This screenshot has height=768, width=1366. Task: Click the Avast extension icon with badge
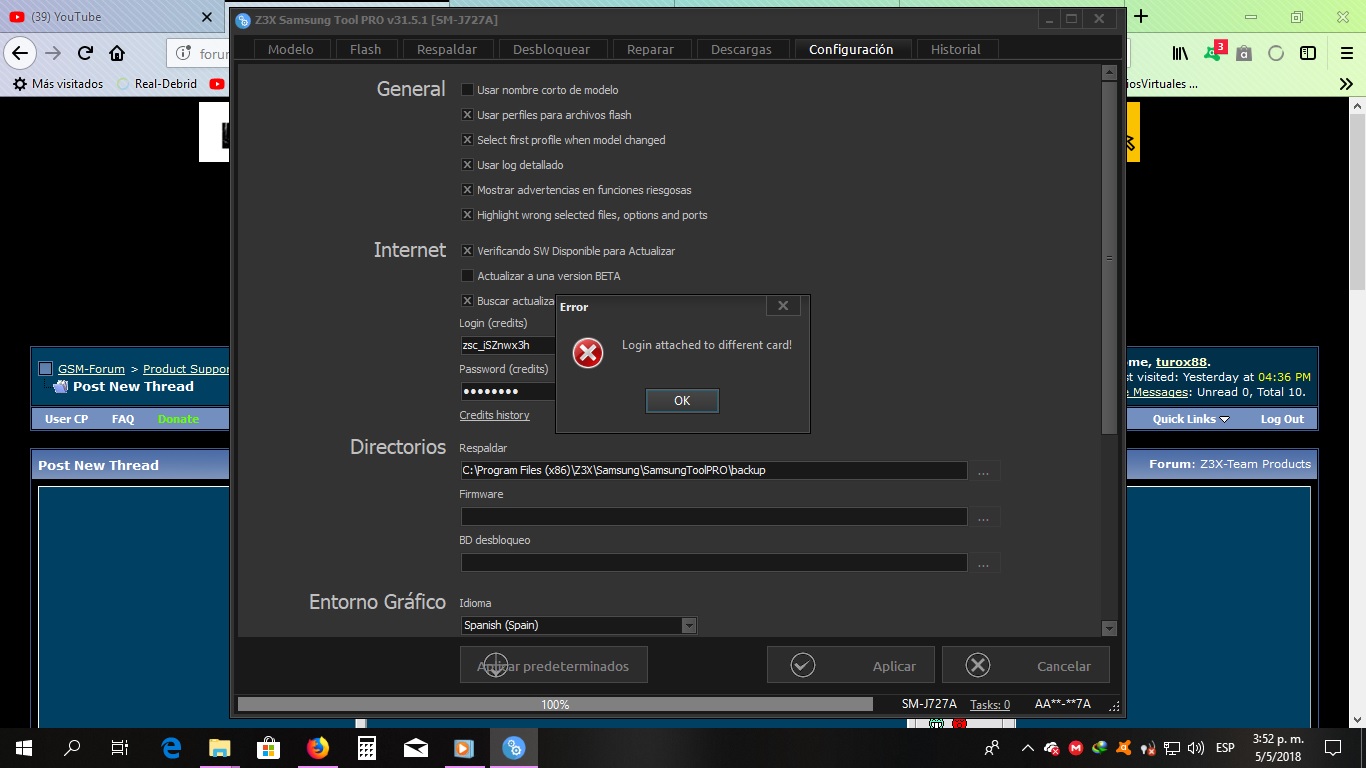click(x=1214, y=52)
